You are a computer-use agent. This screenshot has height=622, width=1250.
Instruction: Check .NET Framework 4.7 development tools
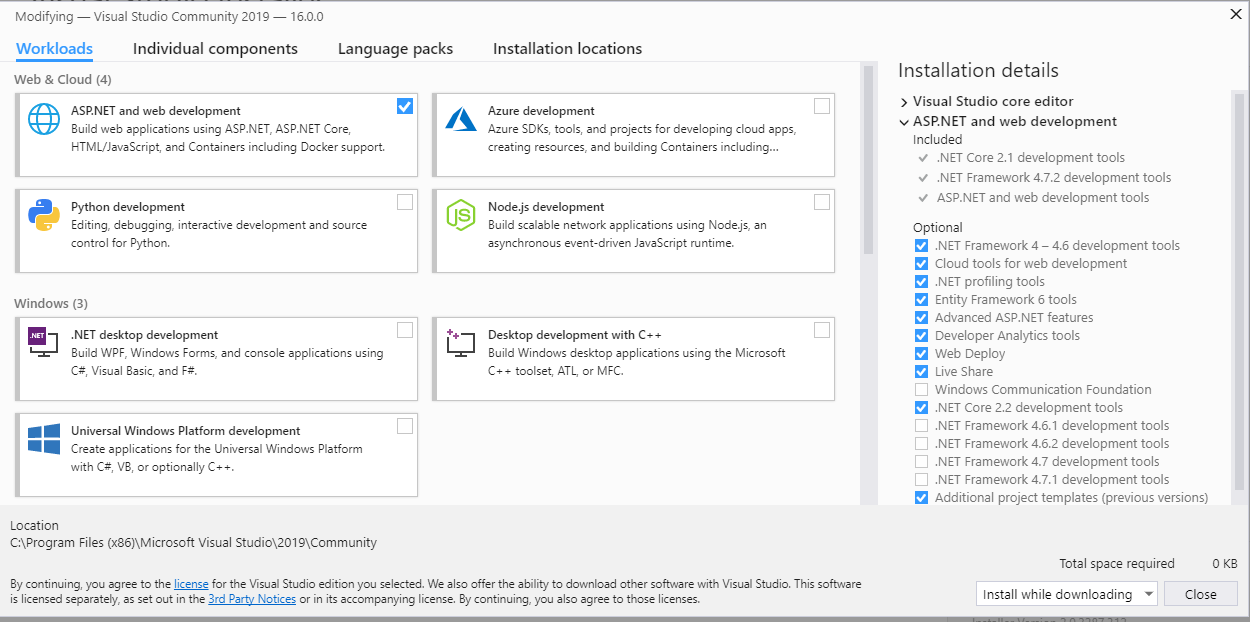tap(921, 462)
